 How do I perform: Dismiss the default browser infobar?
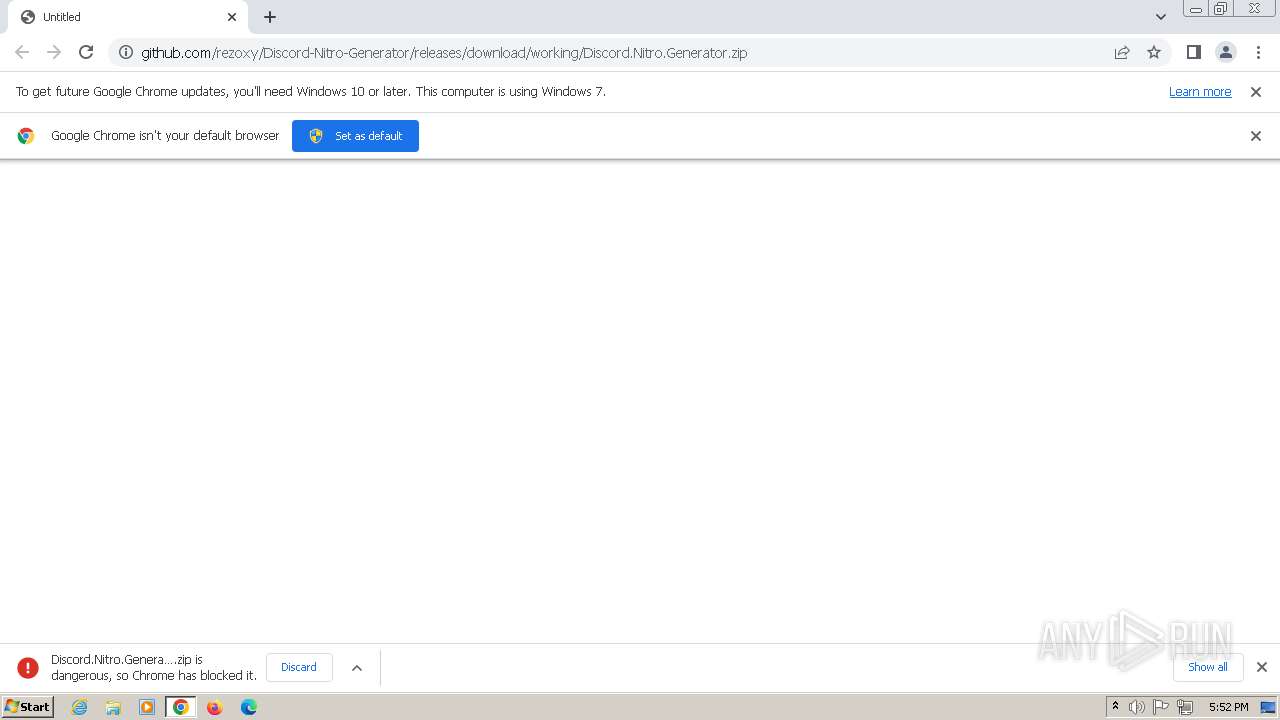(x=1256, y=136)
